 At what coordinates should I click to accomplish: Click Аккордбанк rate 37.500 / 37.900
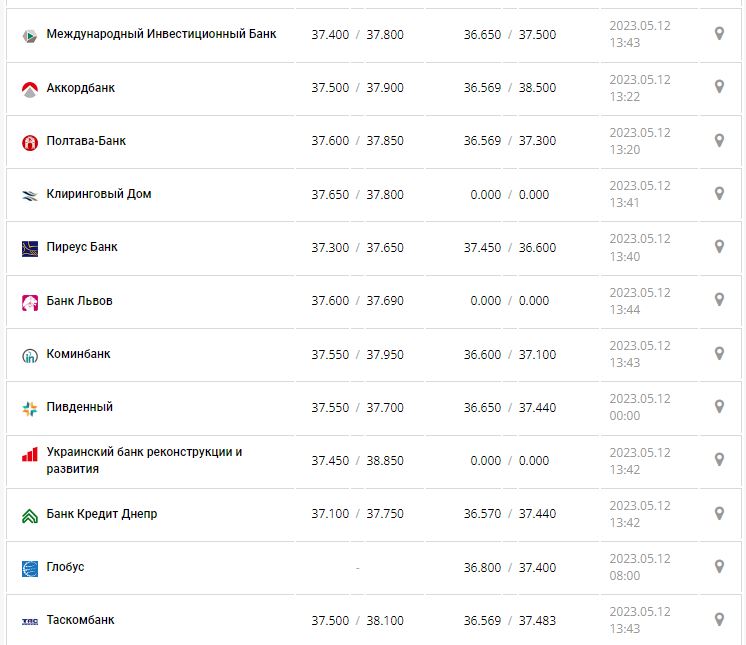coord(357,88)
